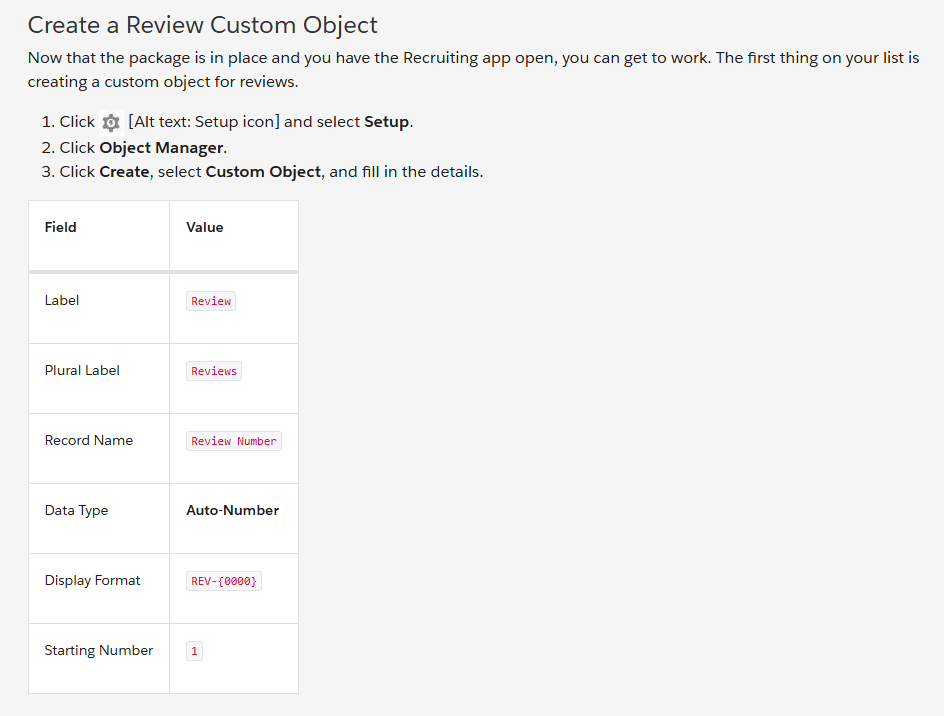Click the Reviews plural label value

coord(214,371)
